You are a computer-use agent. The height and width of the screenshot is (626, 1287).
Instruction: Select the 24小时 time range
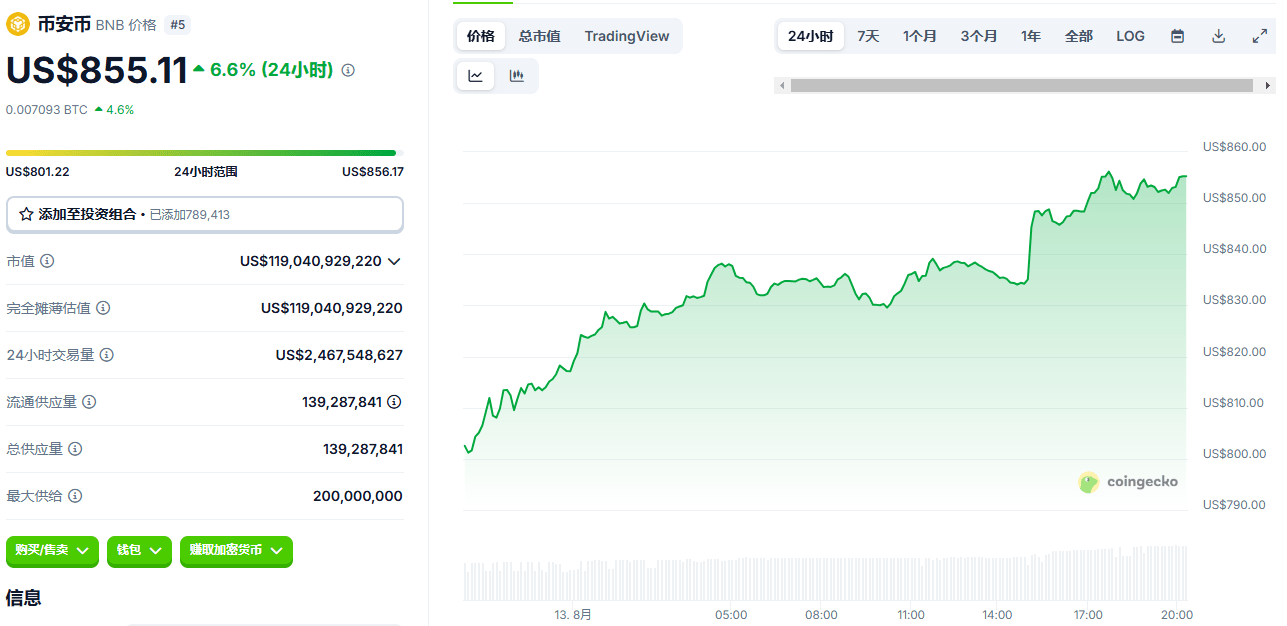coord(811,36)
